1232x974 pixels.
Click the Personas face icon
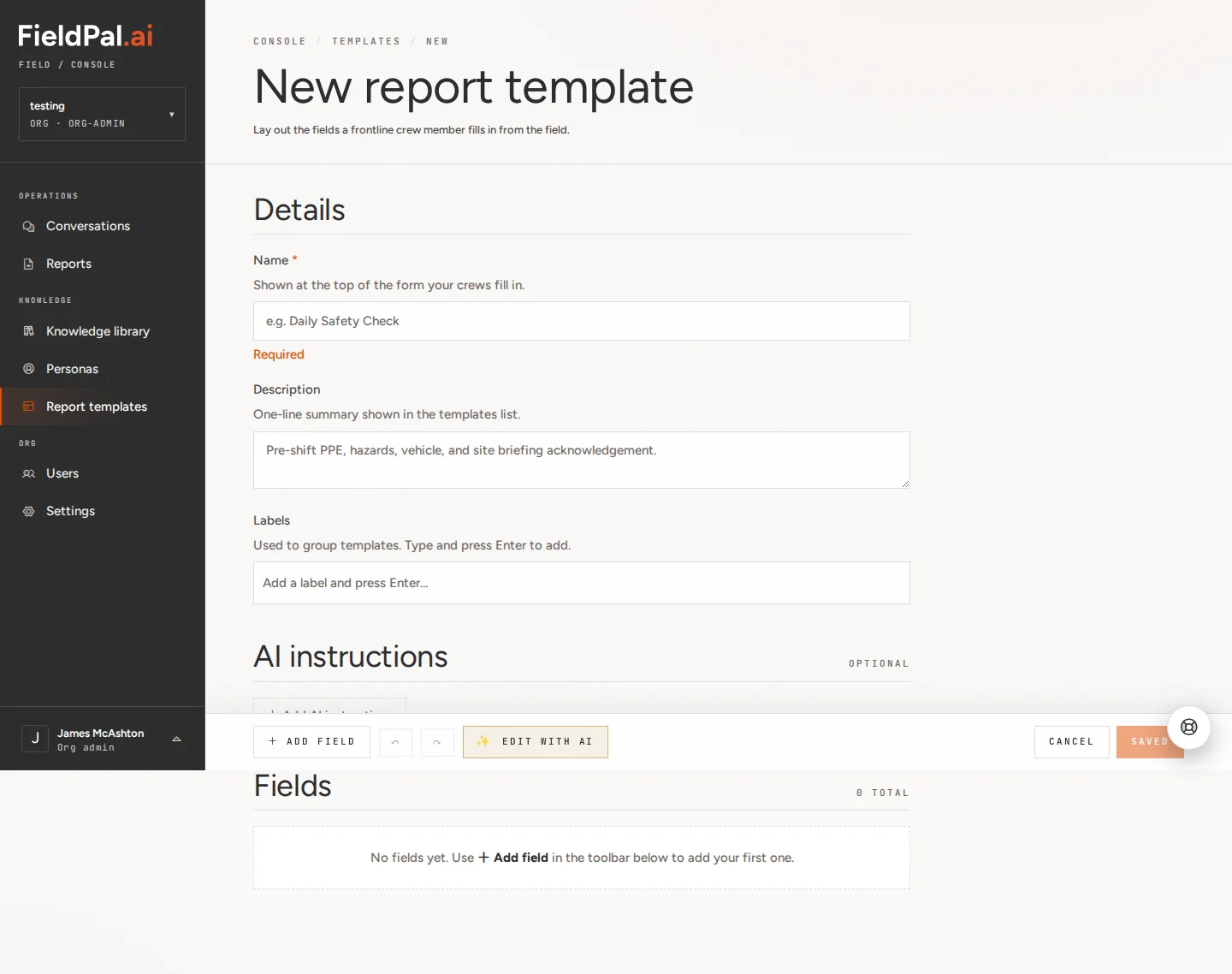tap(28, 369)
